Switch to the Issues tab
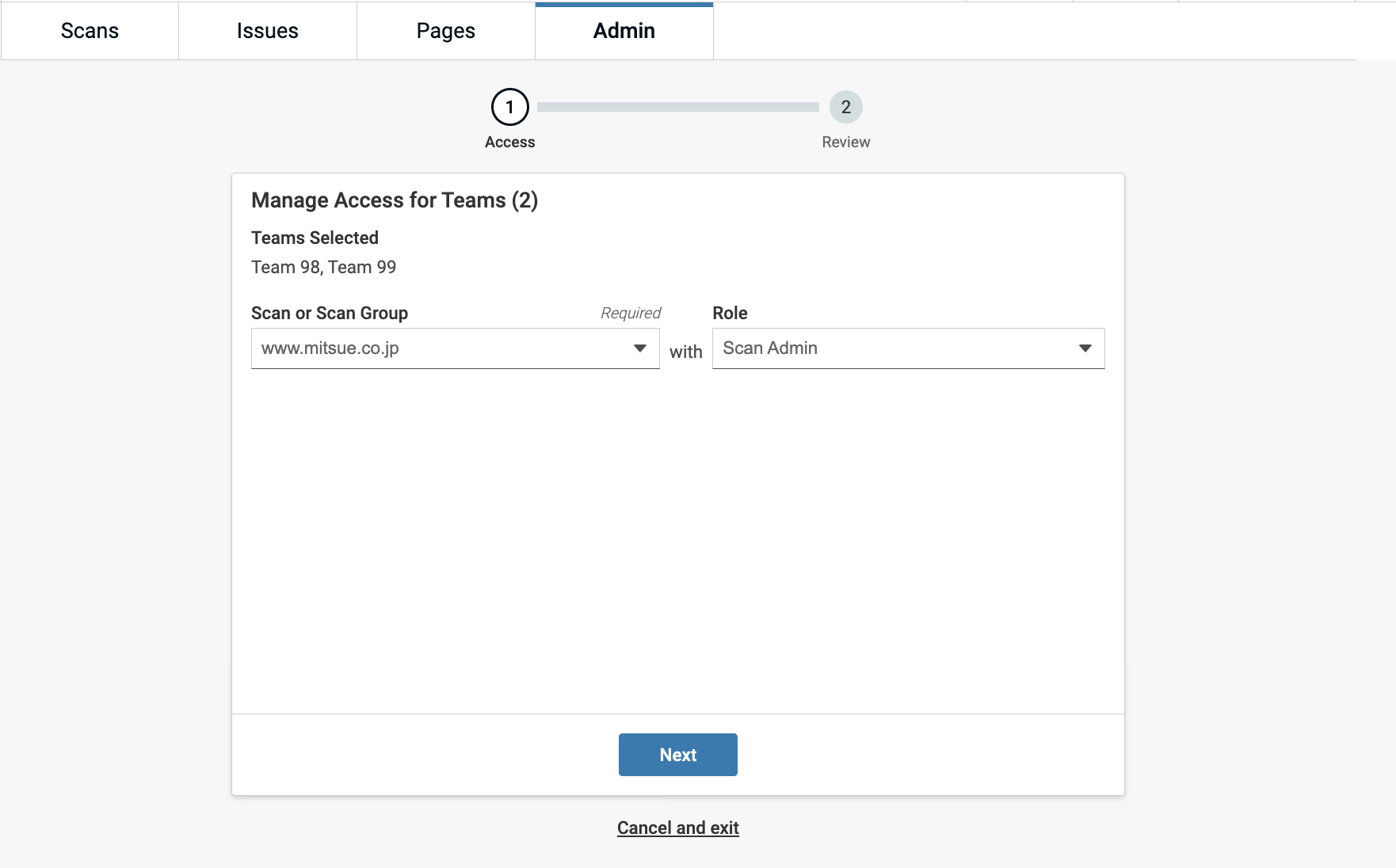 [x=267, y=31]
